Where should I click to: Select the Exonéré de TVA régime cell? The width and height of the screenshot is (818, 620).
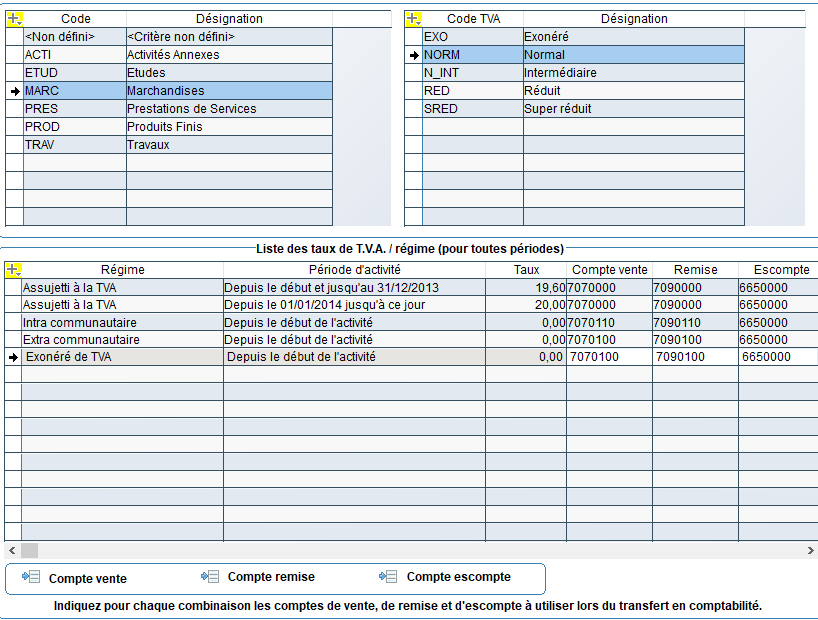coord(123,357)
